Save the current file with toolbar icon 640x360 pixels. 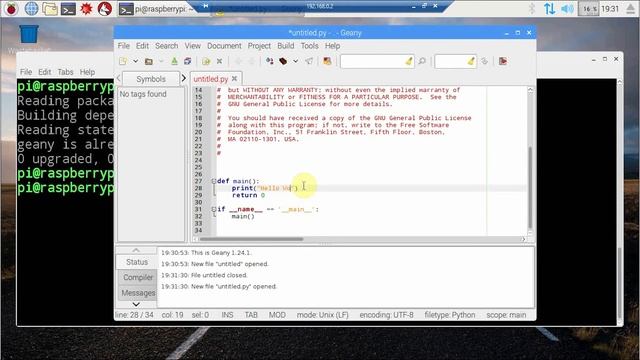point(174,61)
